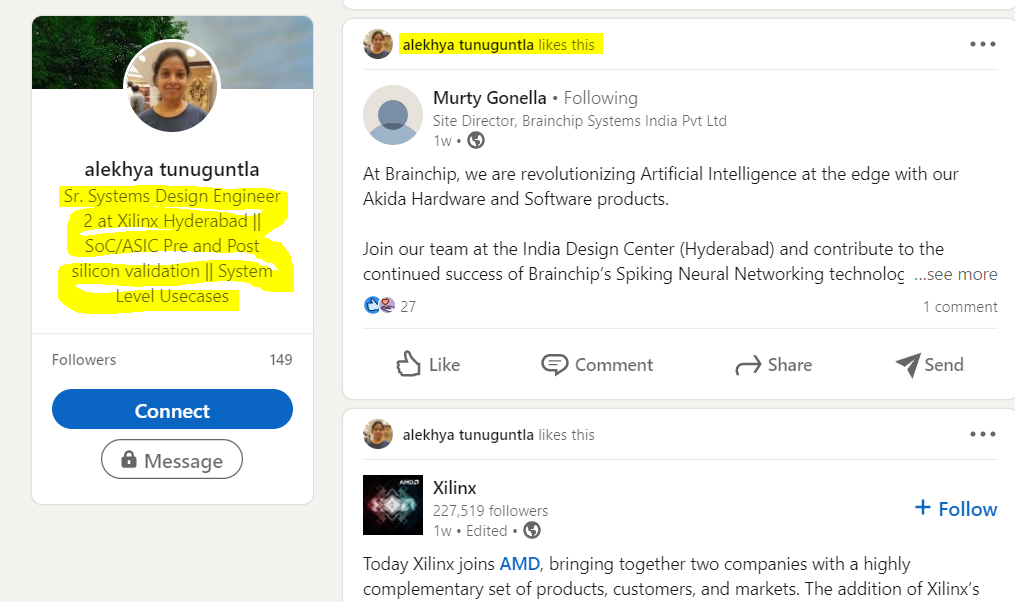1015x602 pixels.
Task: Open alekhya tunuguntla's profile photo
Action: pyautogui.click(x=172, y=85)
